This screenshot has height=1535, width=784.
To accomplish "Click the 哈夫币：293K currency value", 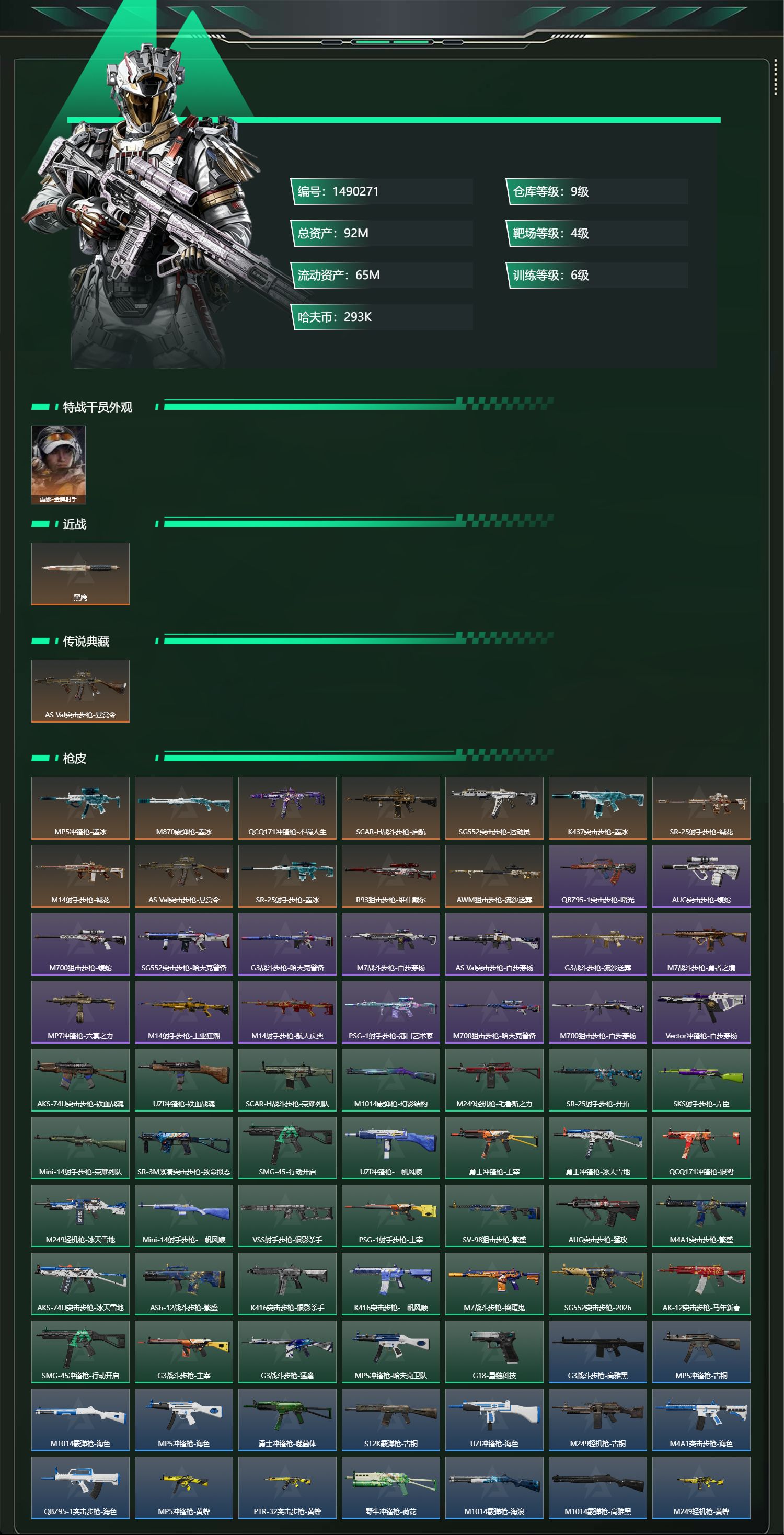I will click(334, 317).
